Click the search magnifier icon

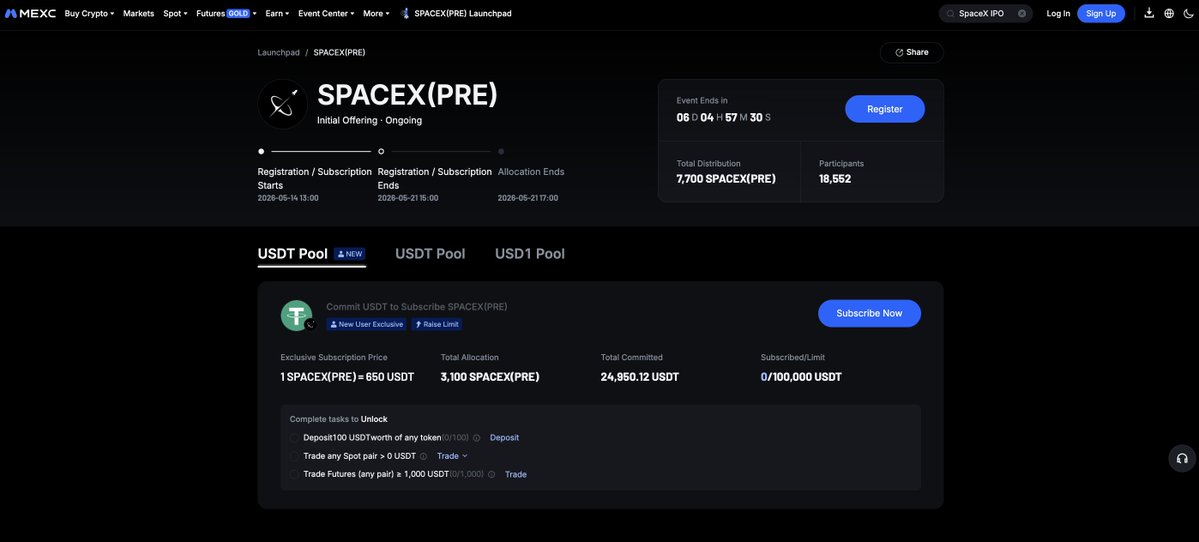950,13
